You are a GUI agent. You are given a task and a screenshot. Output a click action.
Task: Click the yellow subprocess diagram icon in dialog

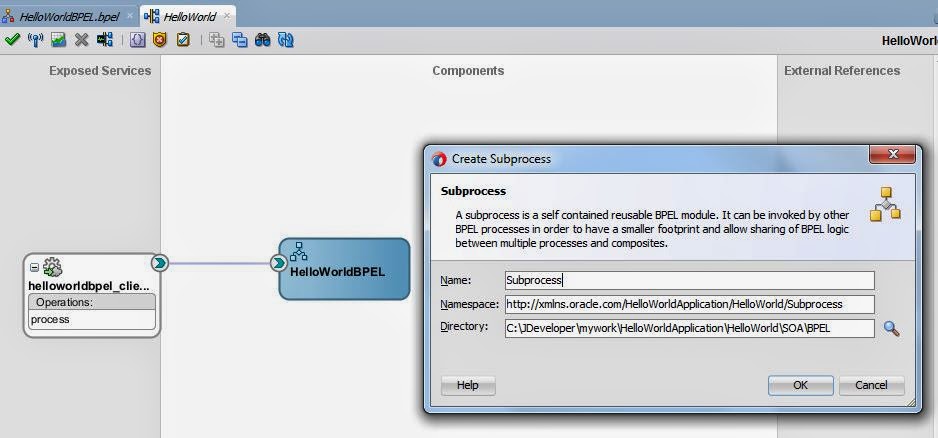click(x=885, y=204)
